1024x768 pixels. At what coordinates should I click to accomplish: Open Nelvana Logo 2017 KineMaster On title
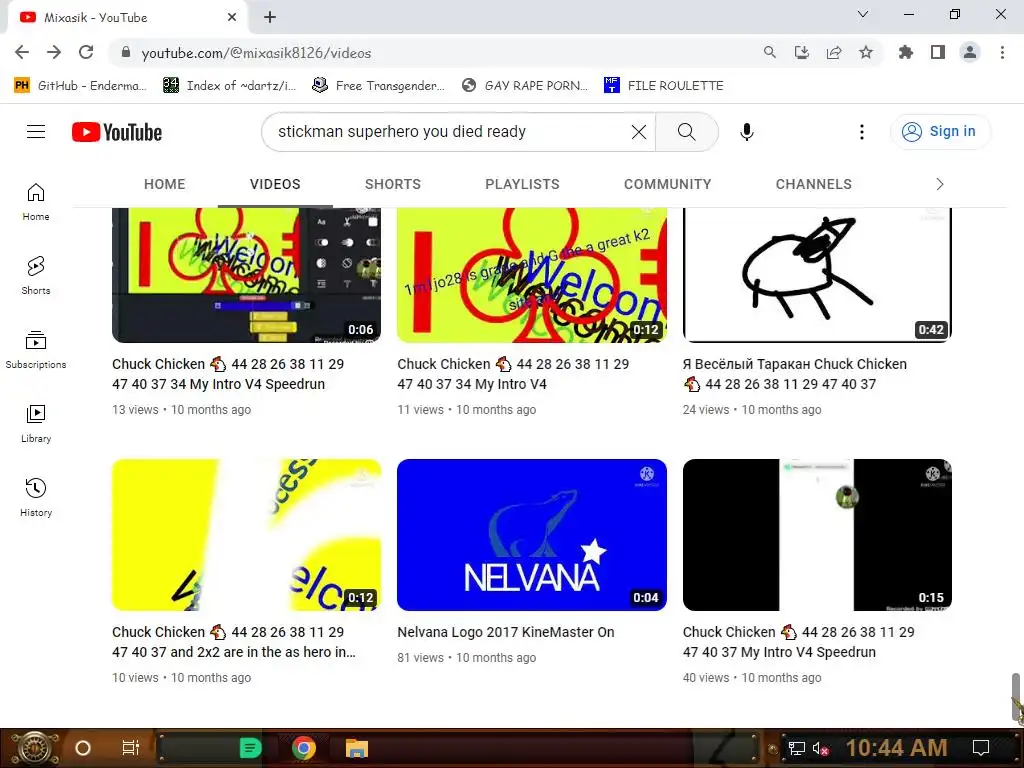(x=505, y=632)
